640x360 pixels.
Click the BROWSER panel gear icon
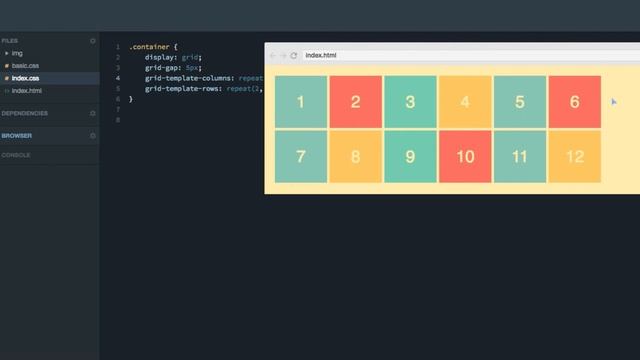point(93,136)
